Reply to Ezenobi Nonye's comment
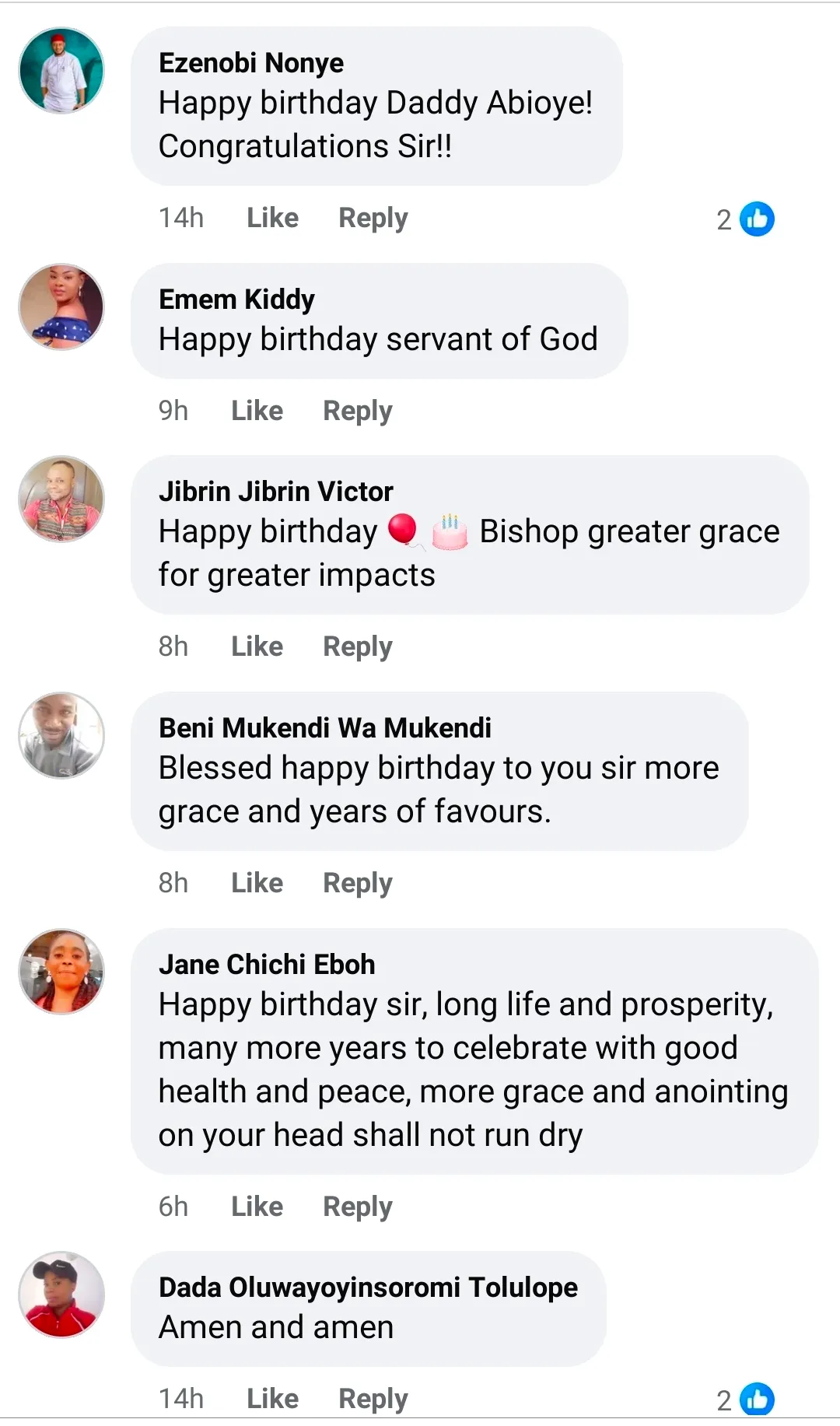 (x=373, y=218)
